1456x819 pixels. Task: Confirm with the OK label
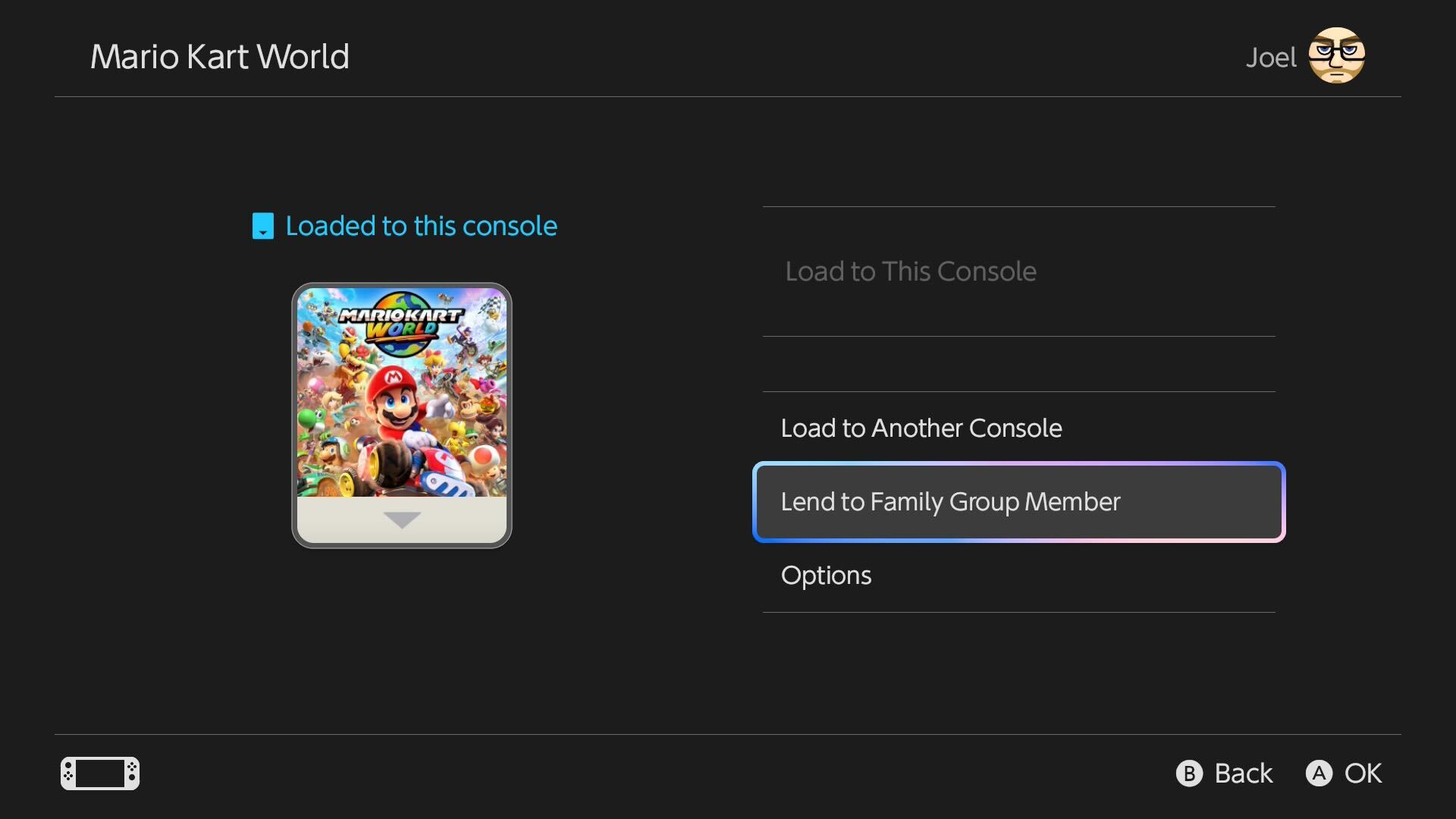click(1362, 773)
